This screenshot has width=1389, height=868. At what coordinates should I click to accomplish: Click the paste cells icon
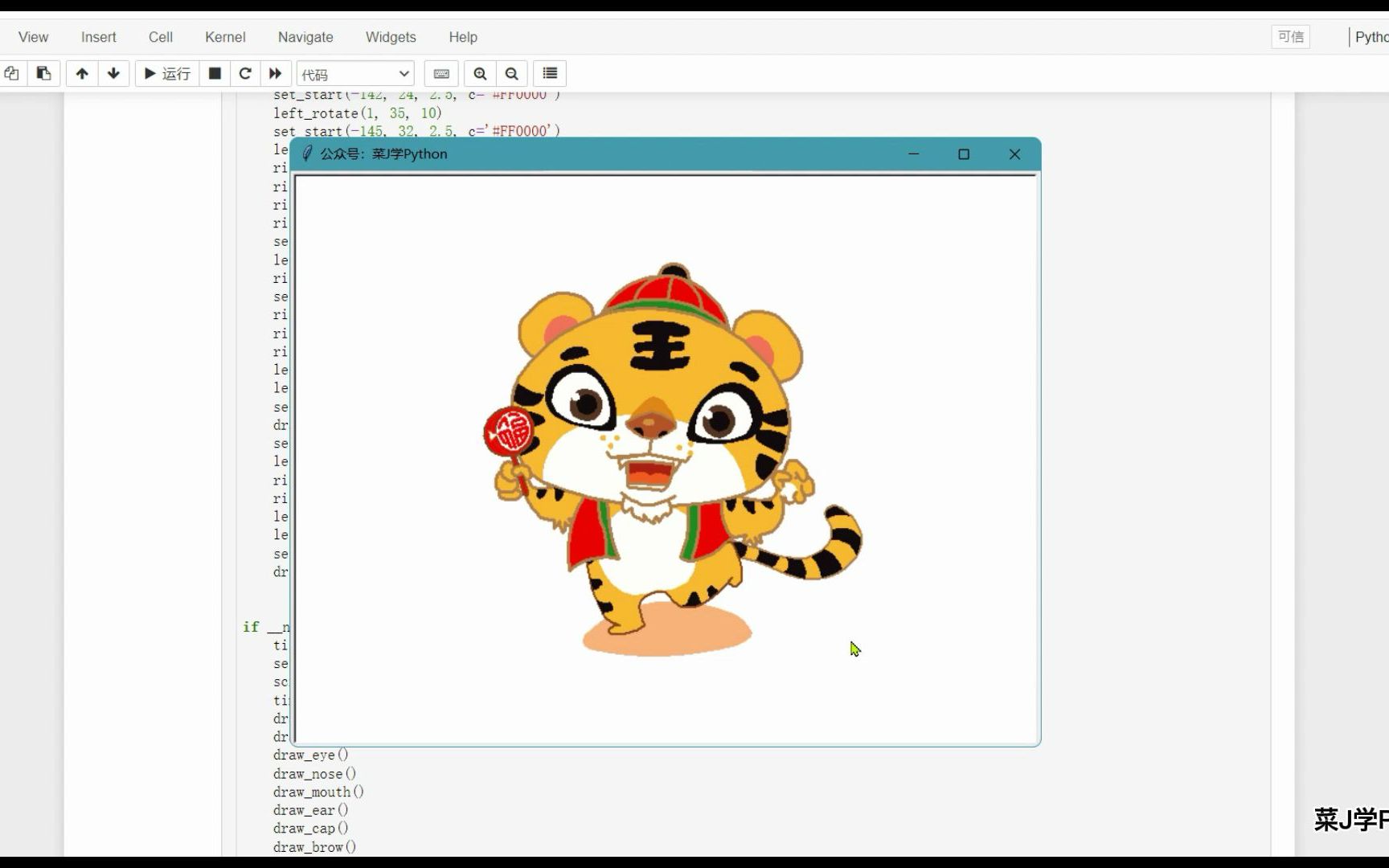point(44,74)
